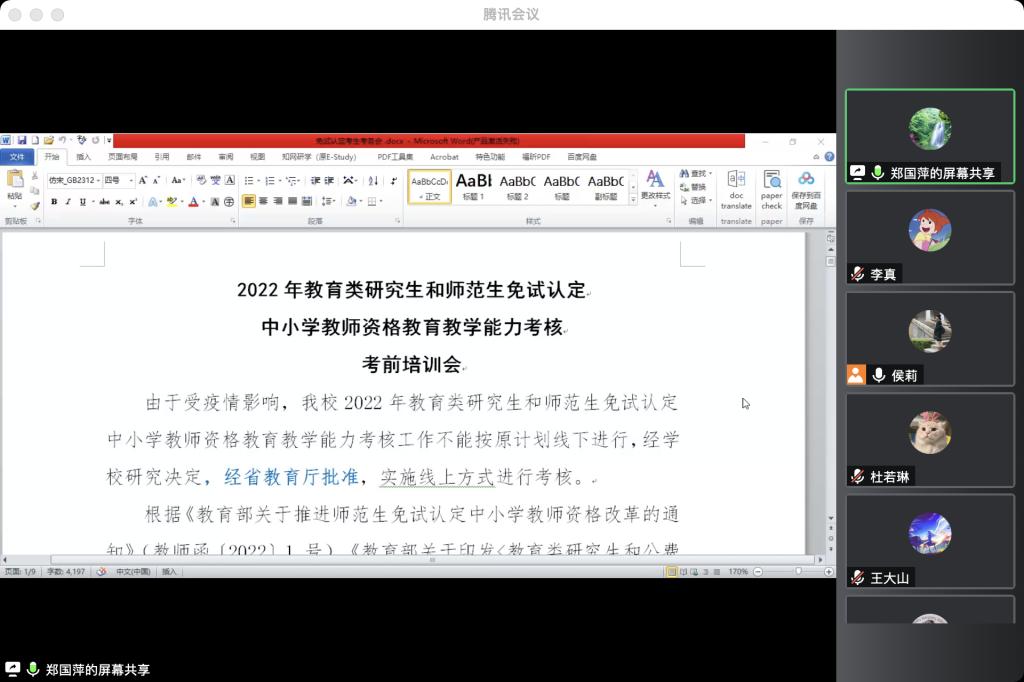This screenshot has width=1024, height=682.
Task: Toggle strikethrough formatting
Action: pos(104,202)
